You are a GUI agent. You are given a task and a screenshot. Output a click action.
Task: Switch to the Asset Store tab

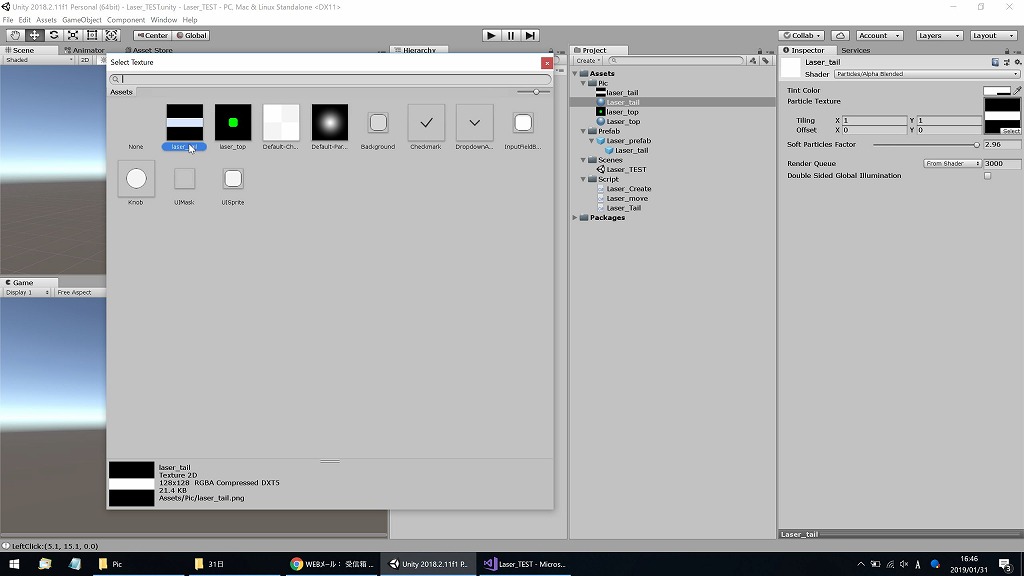(x=150, y=50)
